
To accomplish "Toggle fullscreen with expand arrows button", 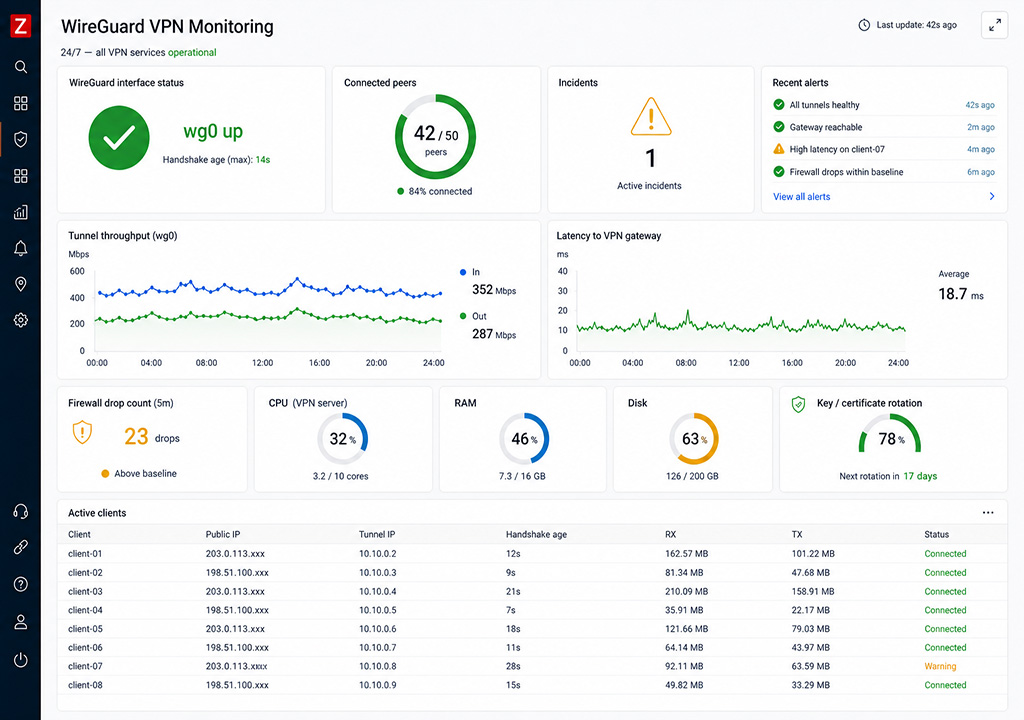I will (x=995, y=25).
